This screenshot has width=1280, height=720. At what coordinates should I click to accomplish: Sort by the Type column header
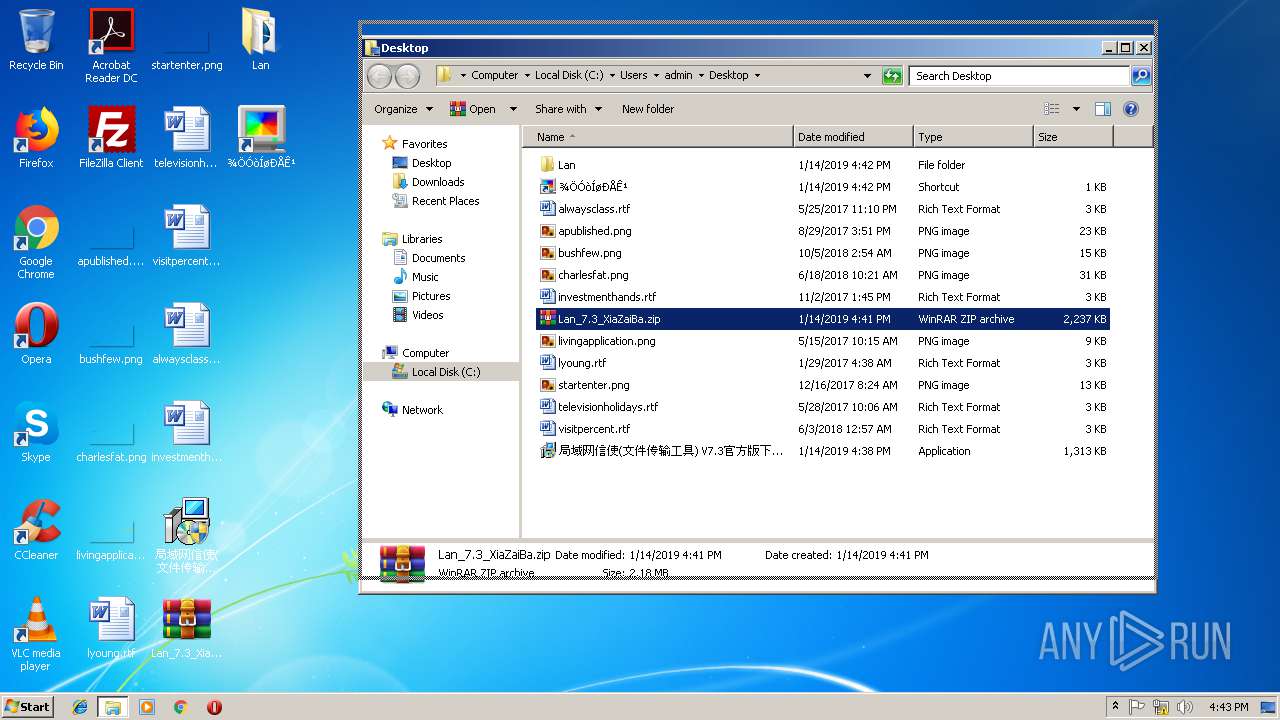click(x=973, y=137)
